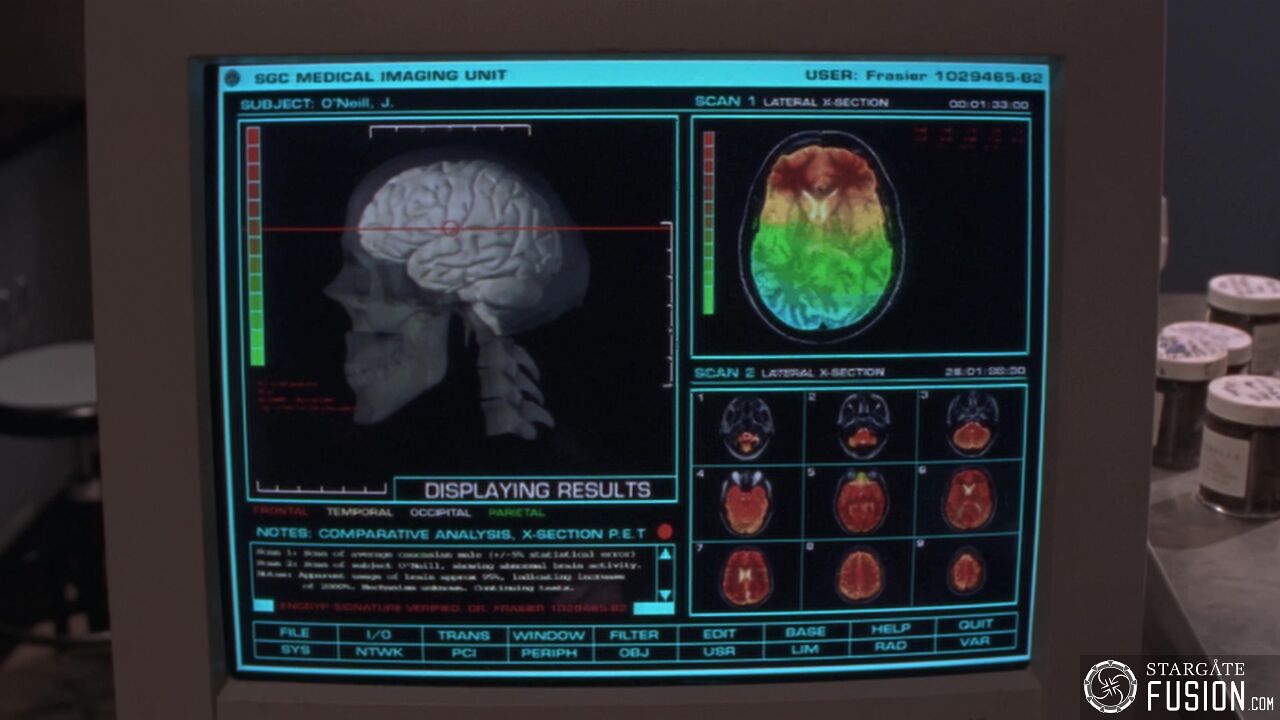Screen dimensions: 1280x720
Task: Open the WINDOW menu
Action: tap(549, 634)
